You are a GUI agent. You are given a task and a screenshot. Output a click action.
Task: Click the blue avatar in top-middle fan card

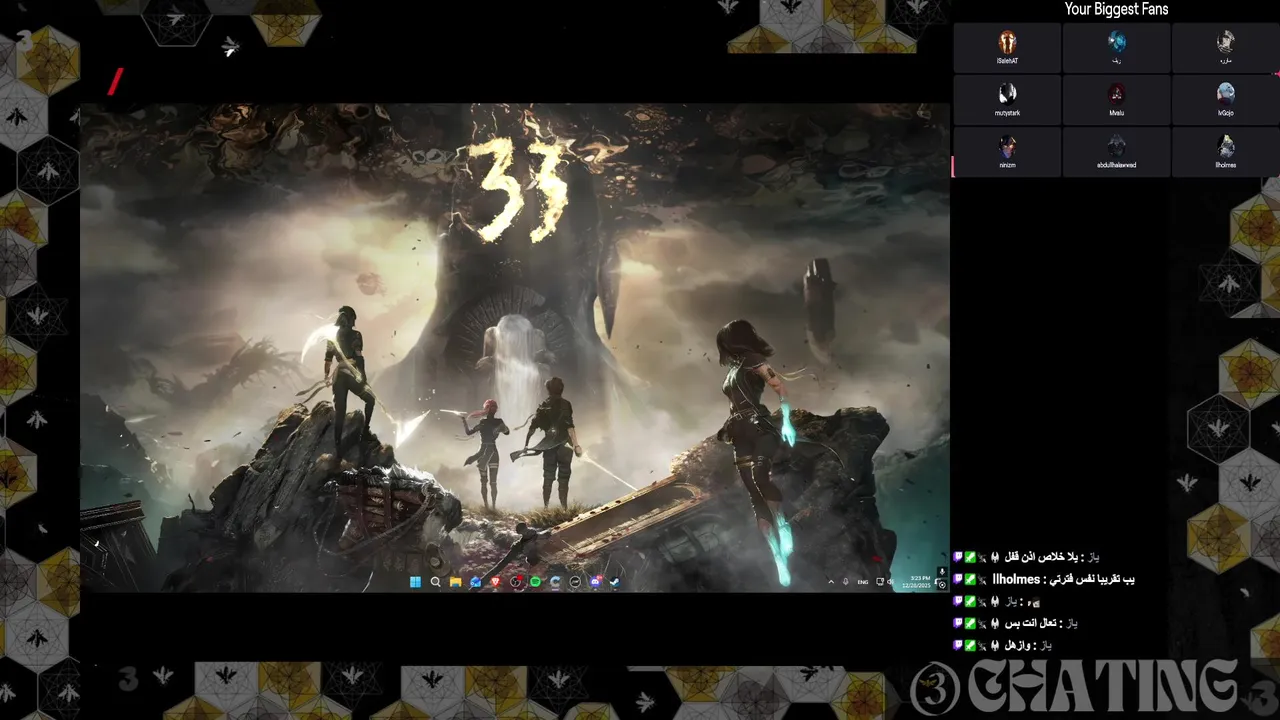tap(1116, 42)
